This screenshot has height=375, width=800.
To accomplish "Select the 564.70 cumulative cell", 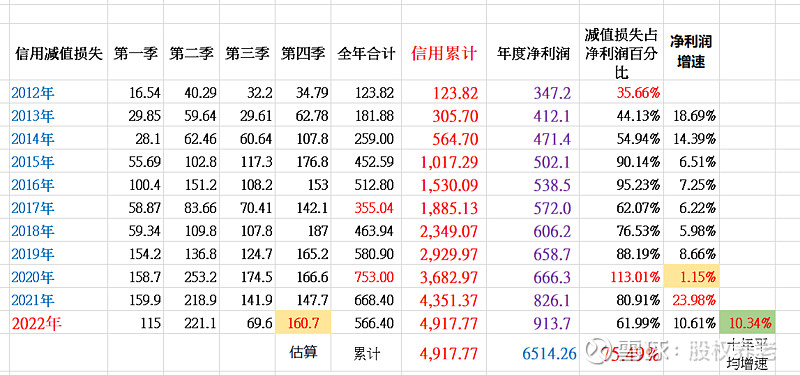I will click(x=444, y=138).
